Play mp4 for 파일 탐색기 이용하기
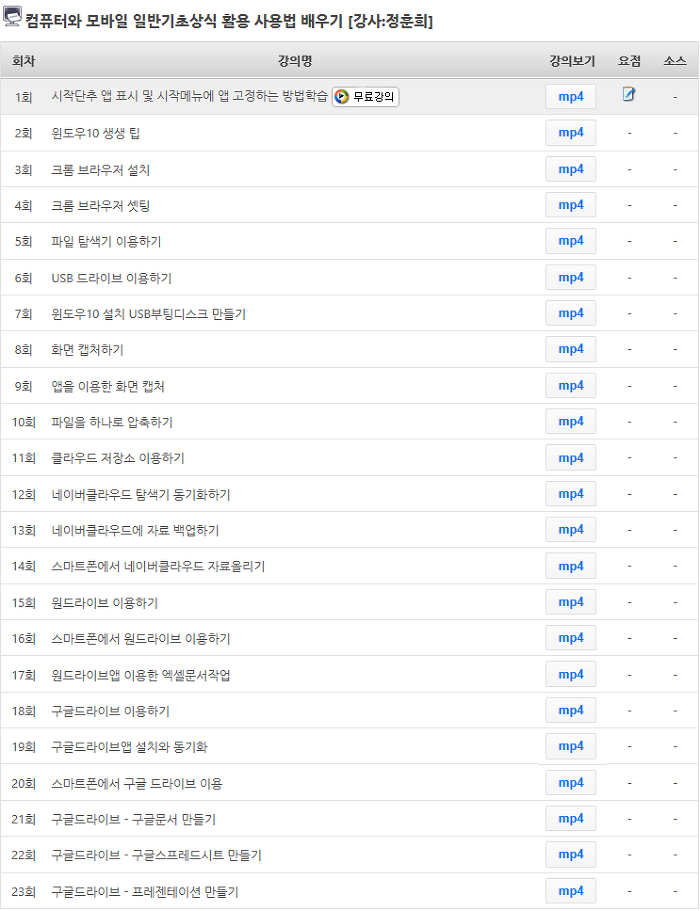The height and width of the screenshot is (911, 700). (570, 241)
